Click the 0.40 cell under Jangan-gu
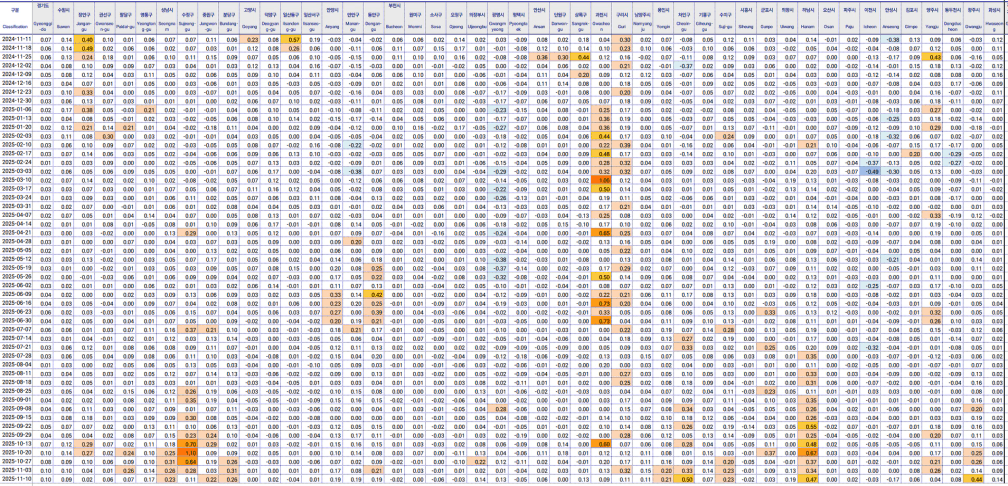The image size is (1008, 486). tap(86, 39)
